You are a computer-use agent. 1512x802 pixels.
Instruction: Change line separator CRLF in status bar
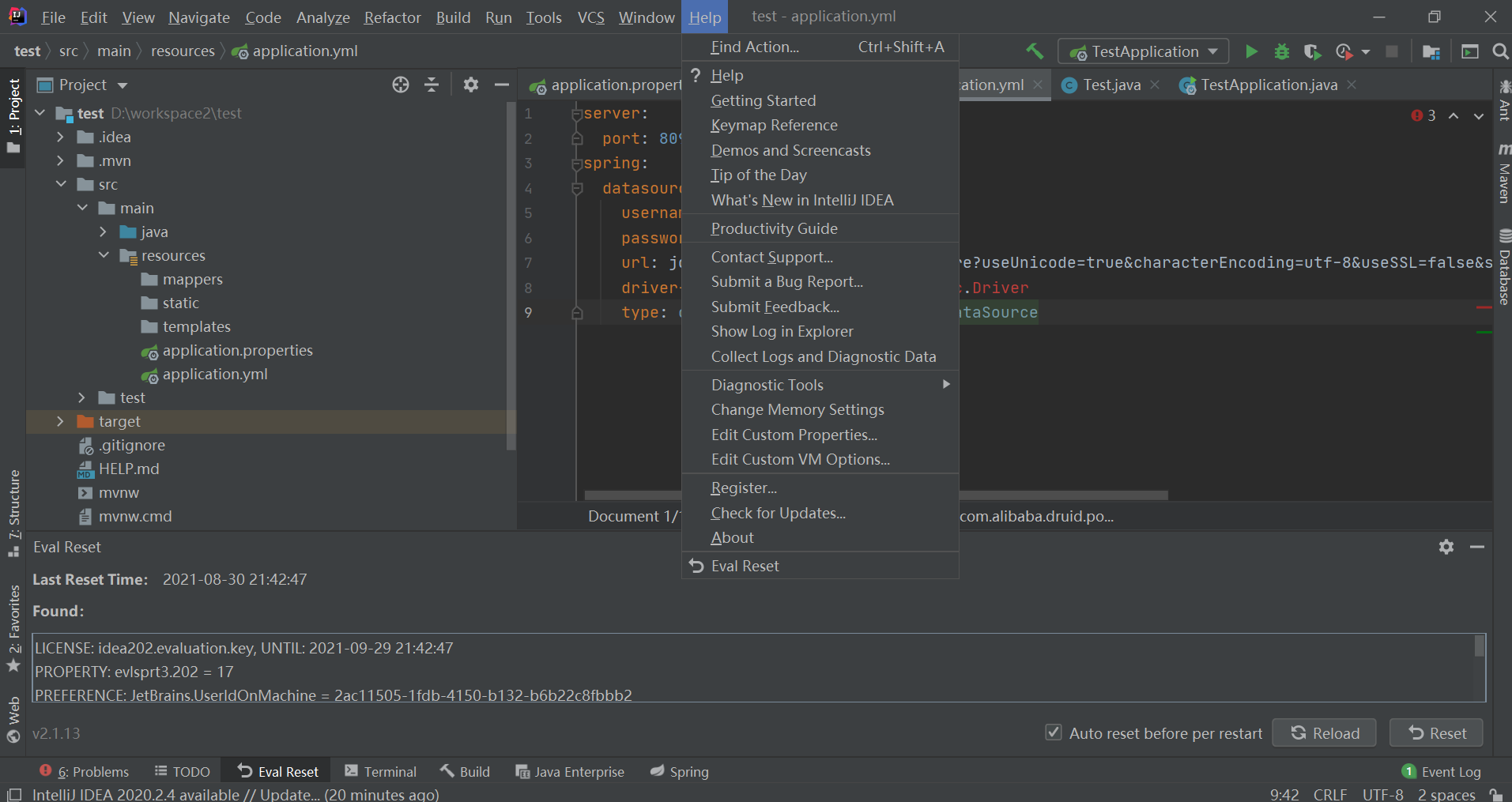1330,794
